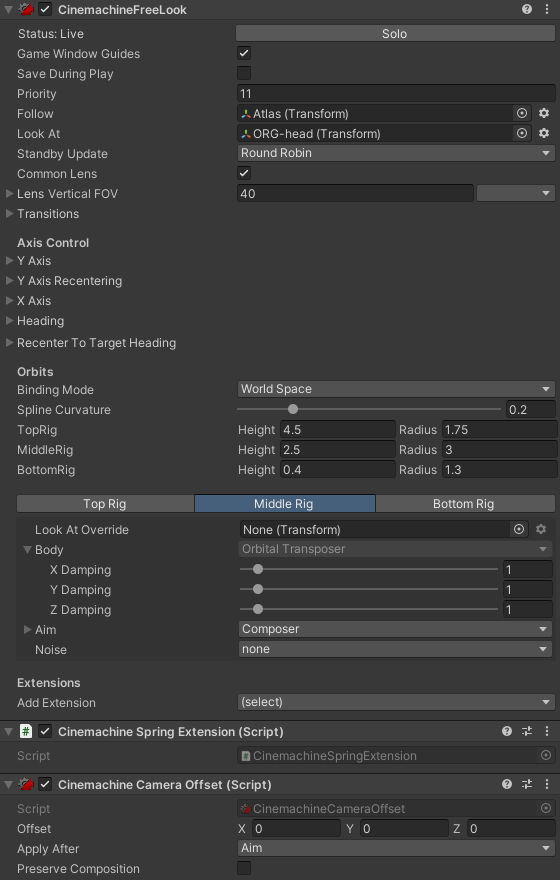Click the Solo button

pos(395,33)
